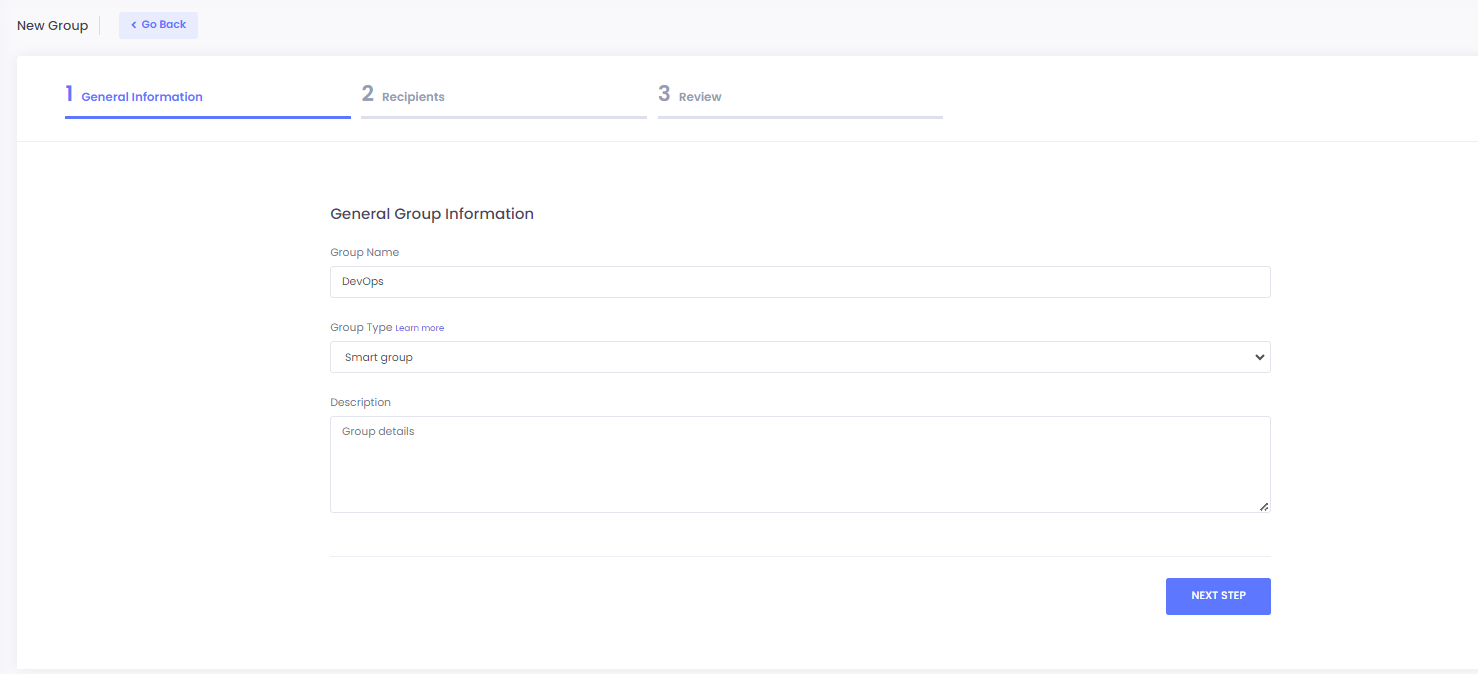Click the Description textarea resize handle
The image size is (1478, 674).
tap(1264, 507)
